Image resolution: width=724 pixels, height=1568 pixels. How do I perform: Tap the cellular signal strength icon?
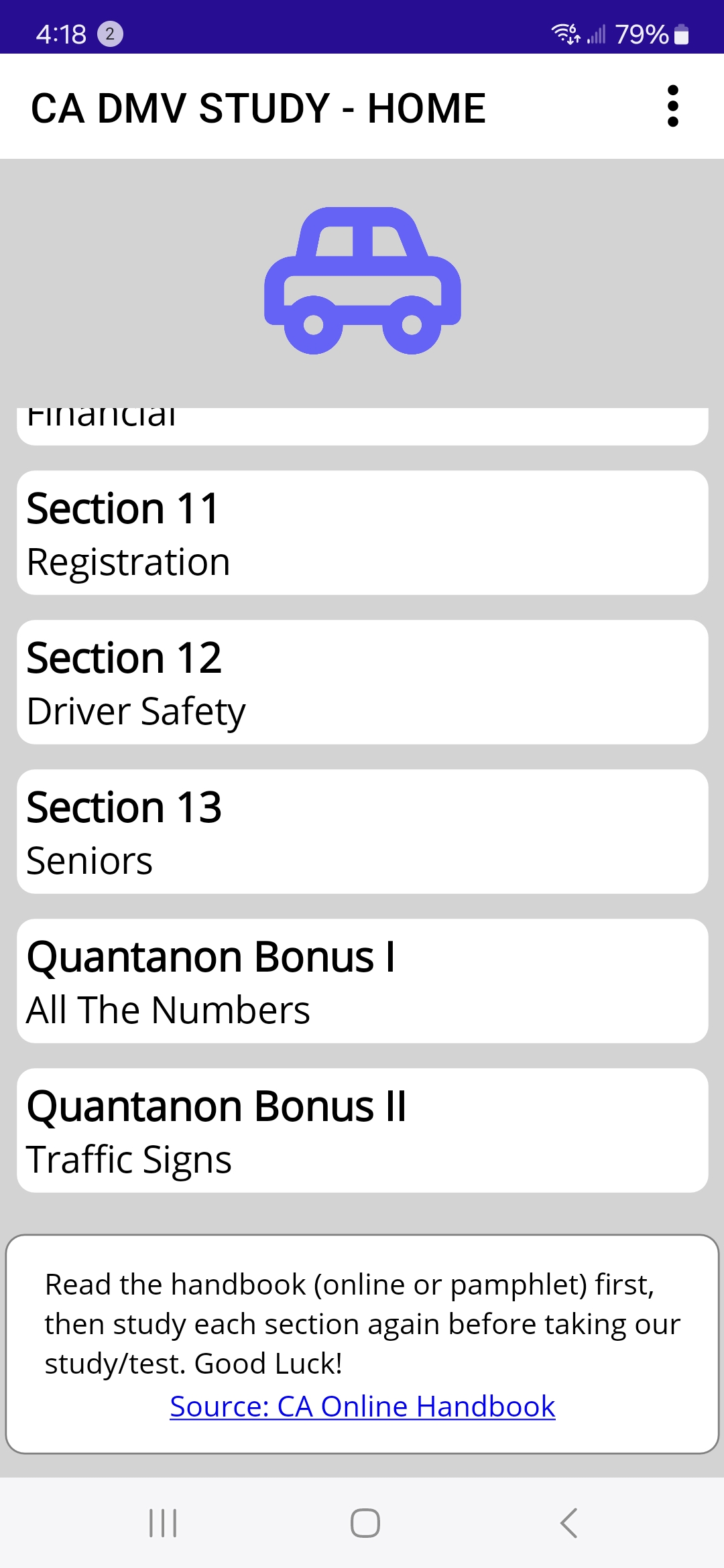pos(597,34)
